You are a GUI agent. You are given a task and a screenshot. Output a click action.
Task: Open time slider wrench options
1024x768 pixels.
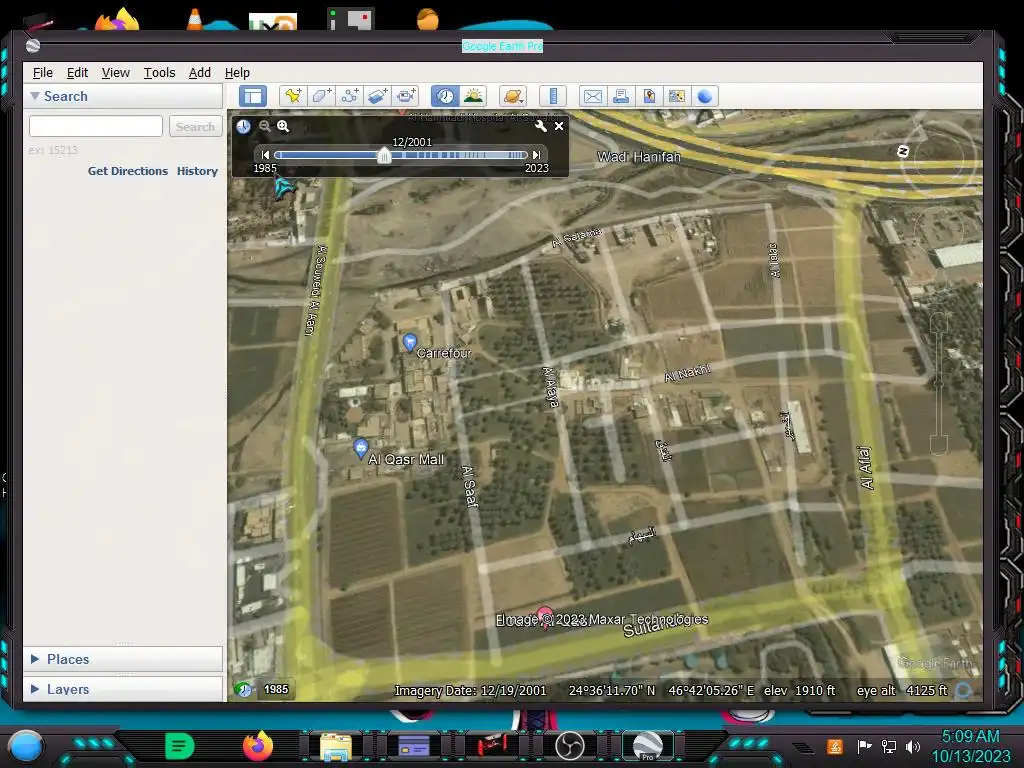pyautogui.click(x=540, y=126)
